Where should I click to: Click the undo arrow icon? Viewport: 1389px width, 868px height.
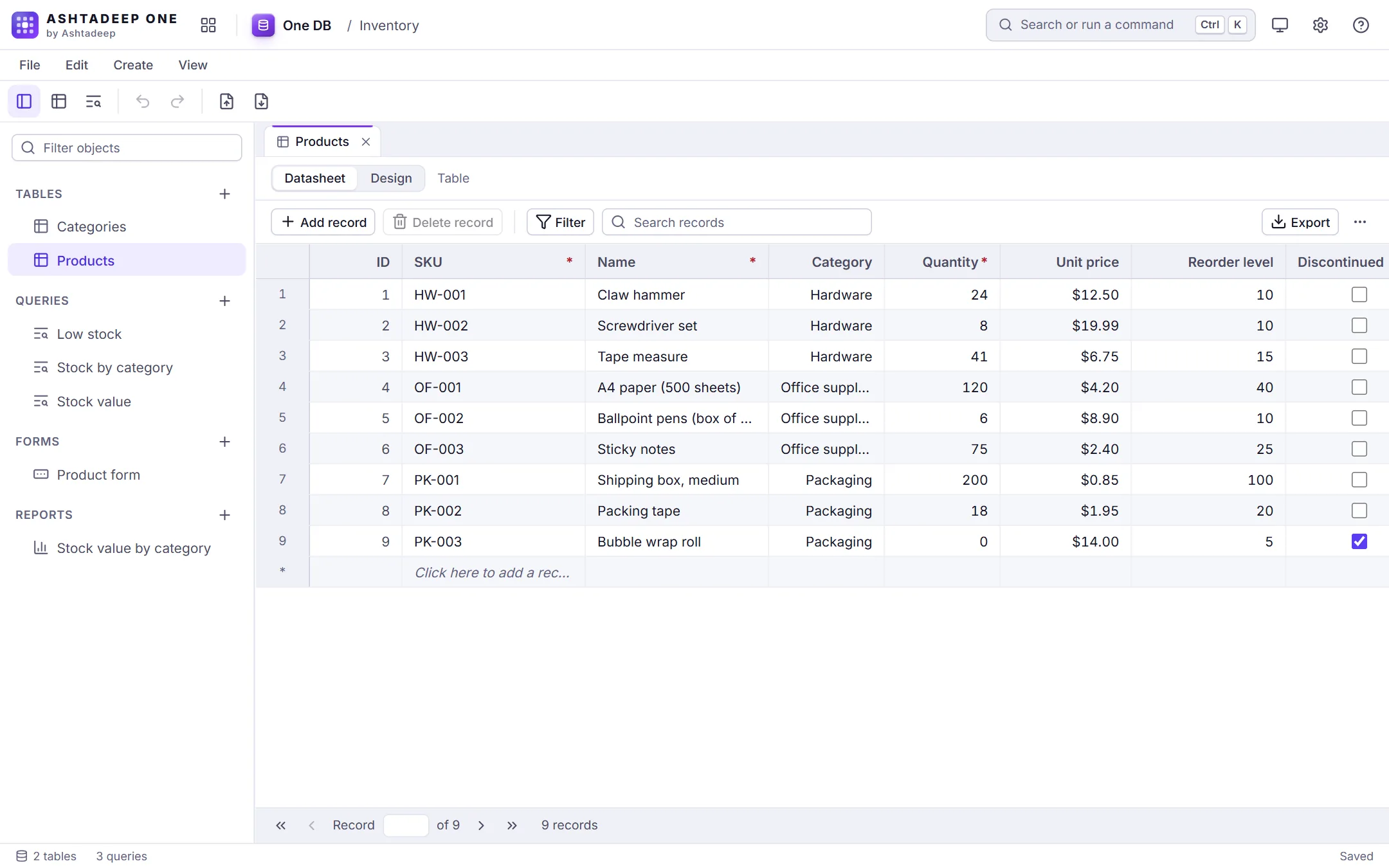point(143,102)
